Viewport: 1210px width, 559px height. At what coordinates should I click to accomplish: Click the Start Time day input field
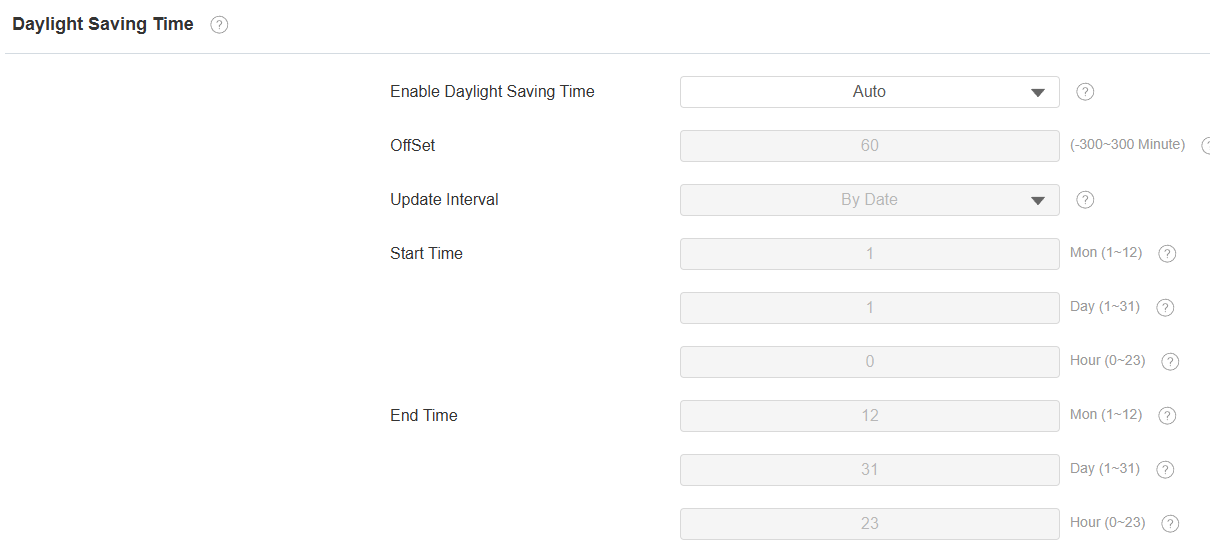point(869,308)
